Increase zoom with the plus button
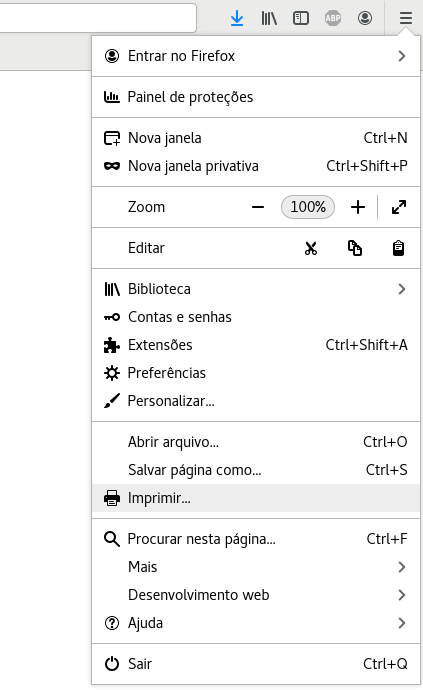The image size is (423, 690). [358, 207]
